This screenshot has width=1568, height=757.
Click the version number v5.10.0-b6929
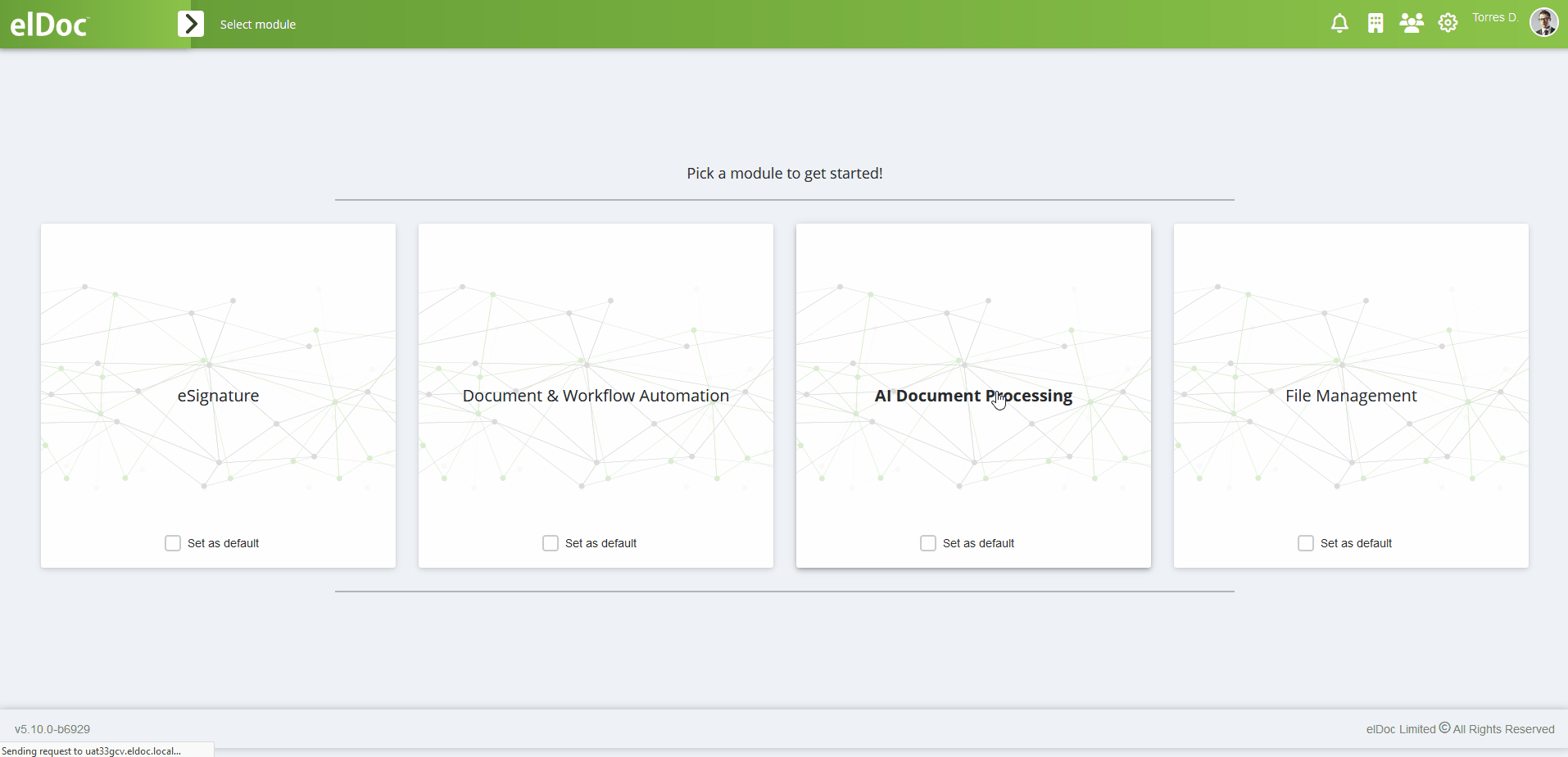click(52, 729)
